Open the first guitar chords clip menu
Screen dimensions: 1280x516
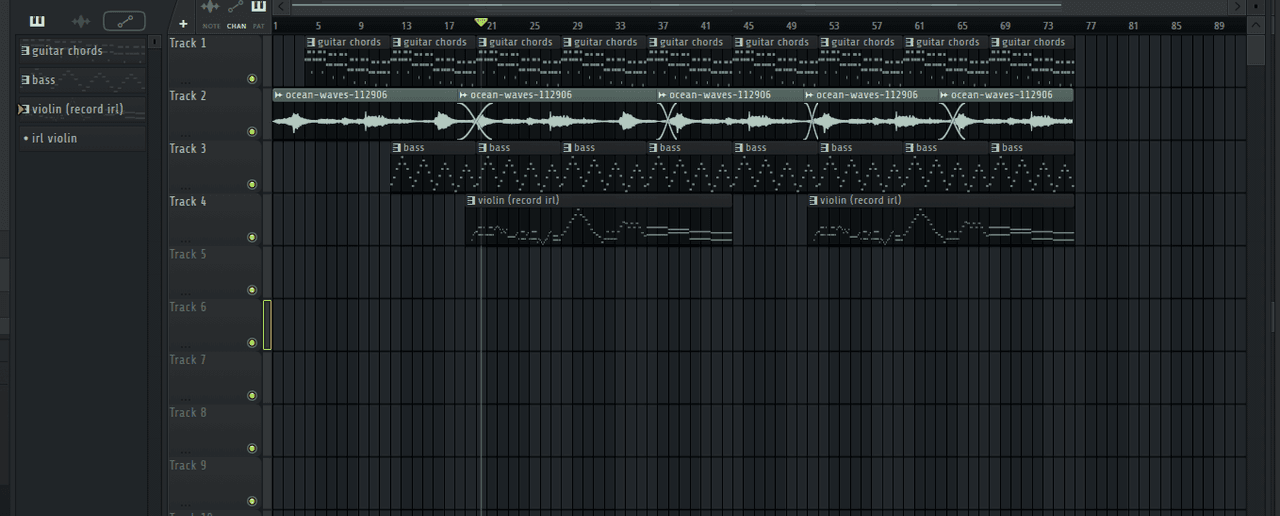tap(311, 42)
